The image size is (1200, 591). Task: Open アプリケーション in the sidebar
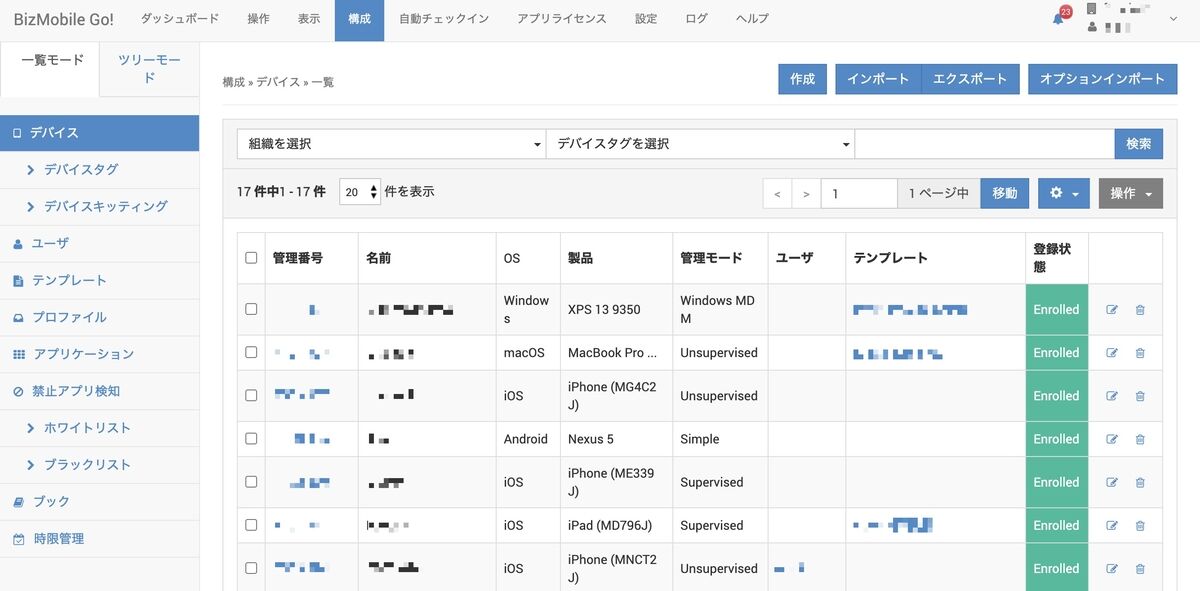[100, 354]
